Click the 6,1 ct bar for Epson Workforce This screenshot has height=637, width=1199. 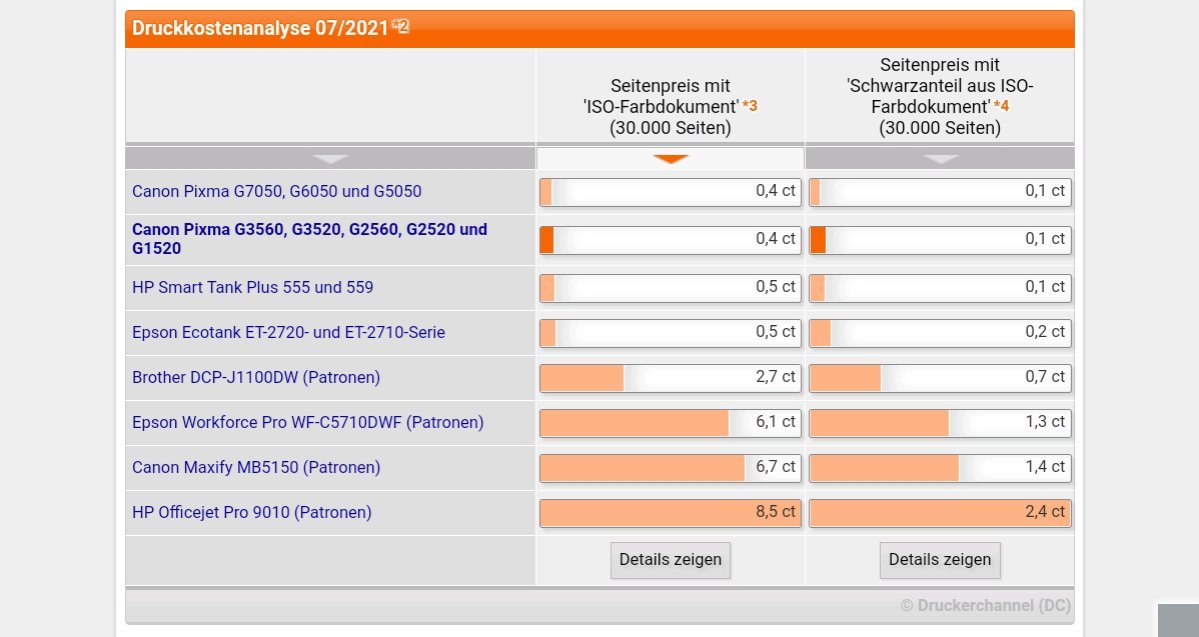click(671, 422)
